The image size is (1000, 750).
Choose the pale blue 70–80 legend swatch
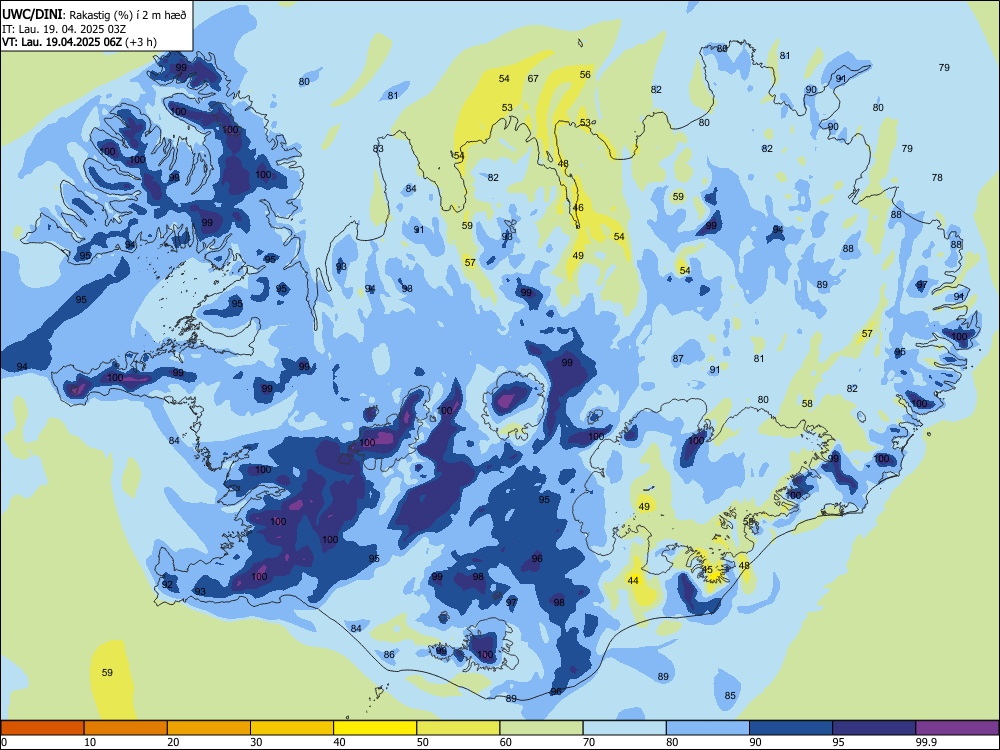[625, 728]
